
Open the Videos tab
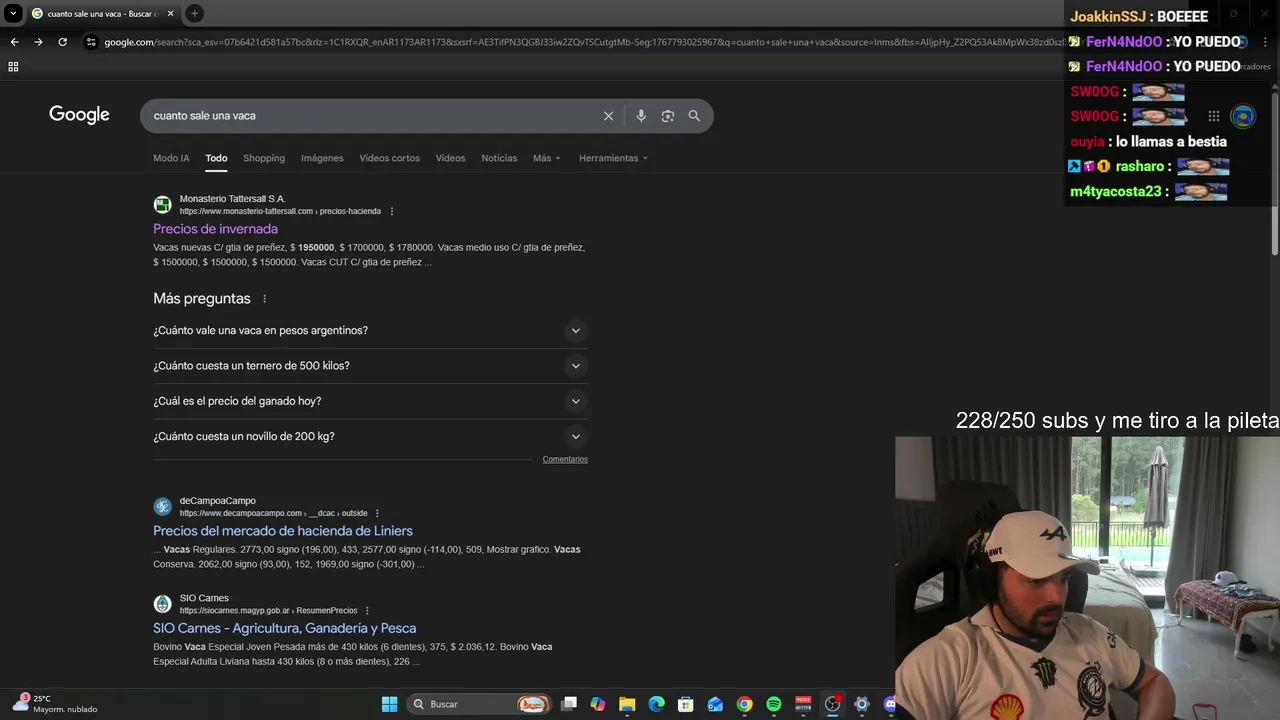pyautogui.click(x=450, y=158)
